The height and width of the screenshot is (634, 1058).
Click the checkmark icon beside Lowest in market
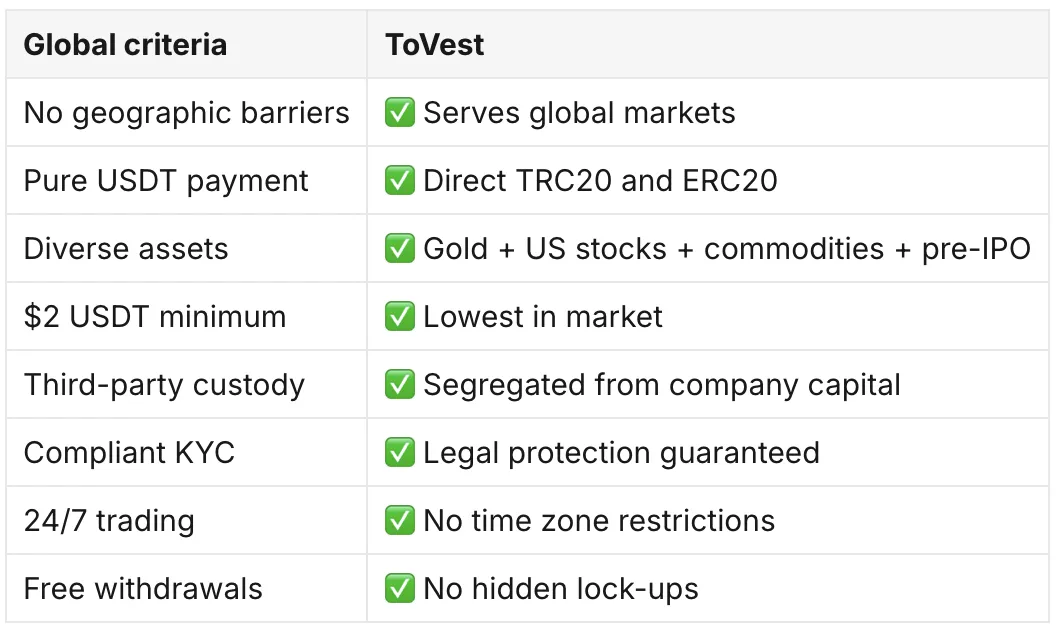click(399, 316)
